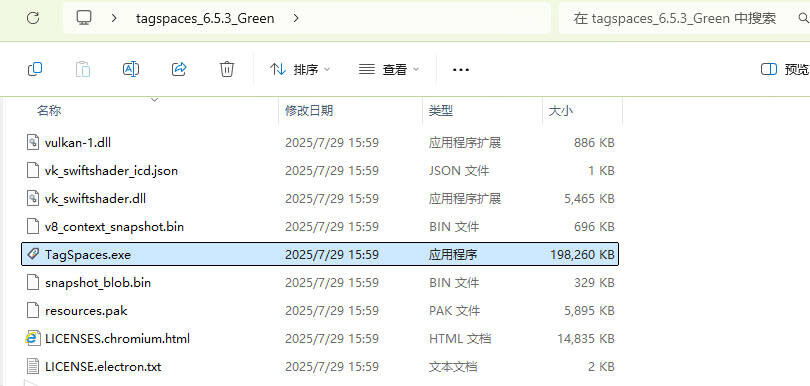
Task: Click the search box for tagspaces_6.5.3_Green
Action: (x=683, y=19)
